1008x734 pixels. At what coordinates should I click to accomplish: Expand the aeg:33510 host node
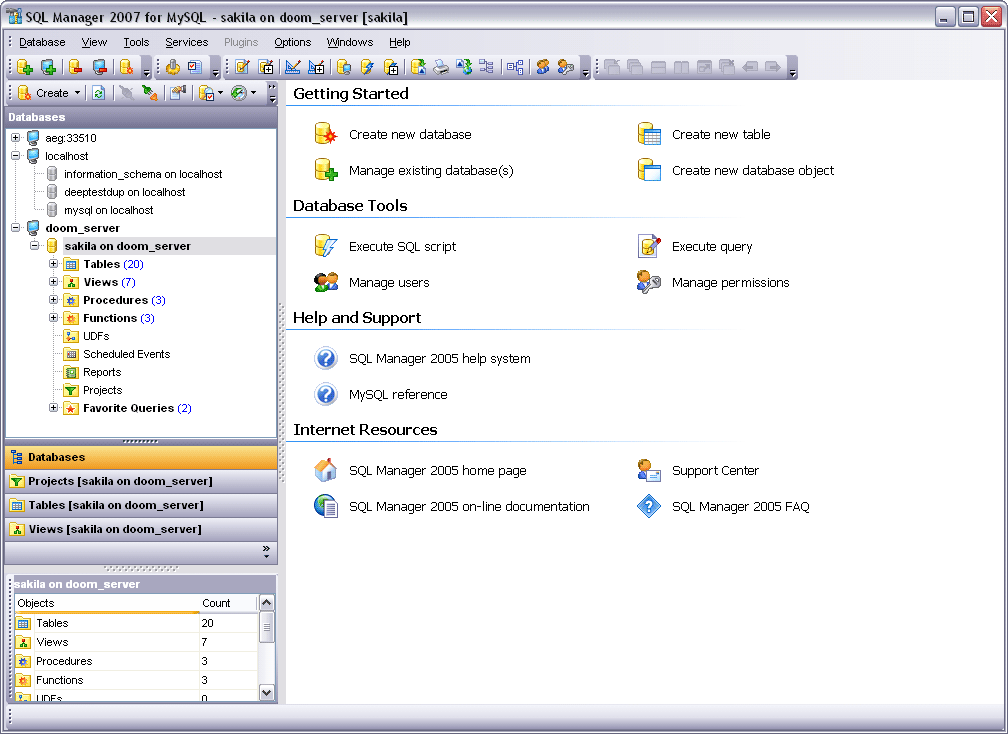click(x=16, y=138)
